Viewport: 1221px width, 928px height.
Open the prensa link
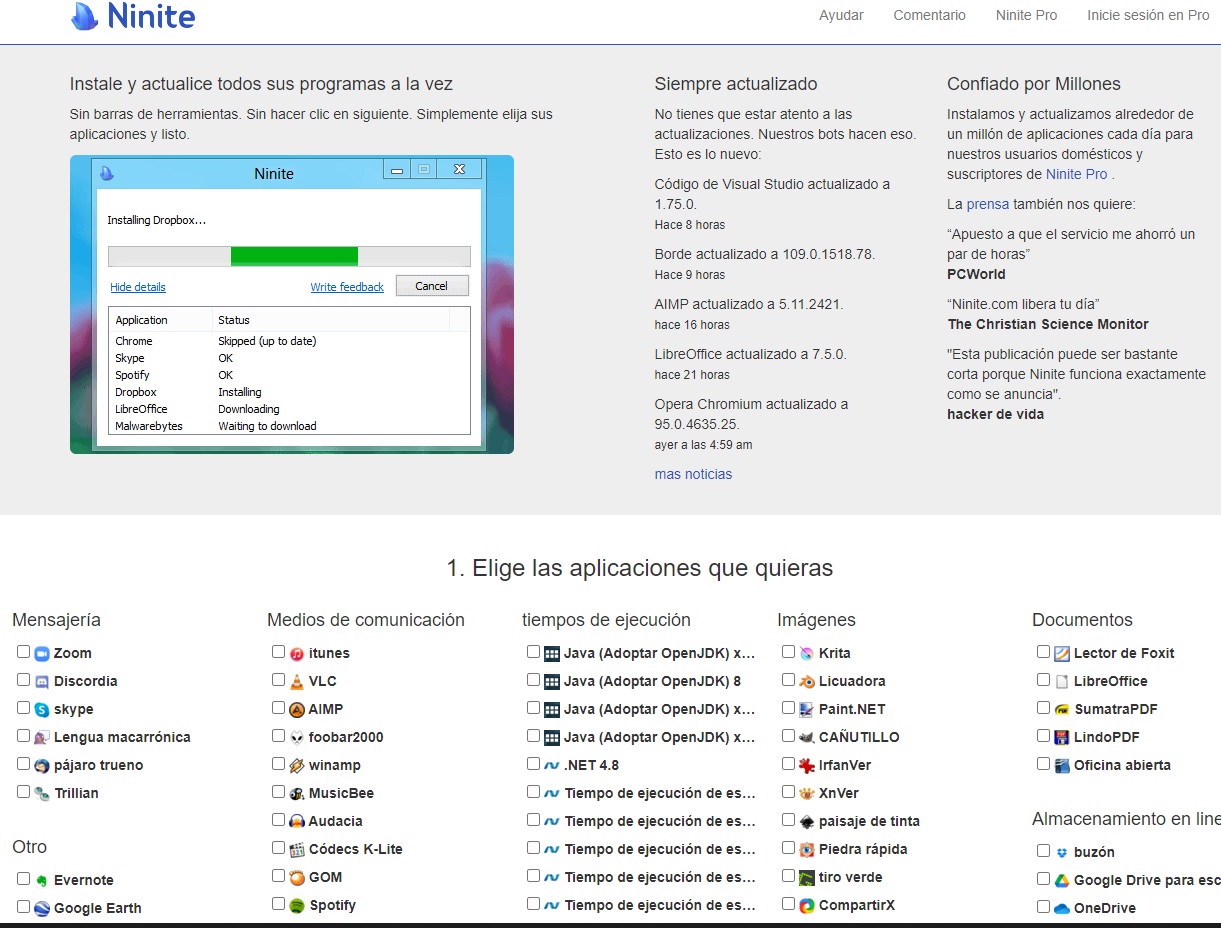[x=987, y=204]
